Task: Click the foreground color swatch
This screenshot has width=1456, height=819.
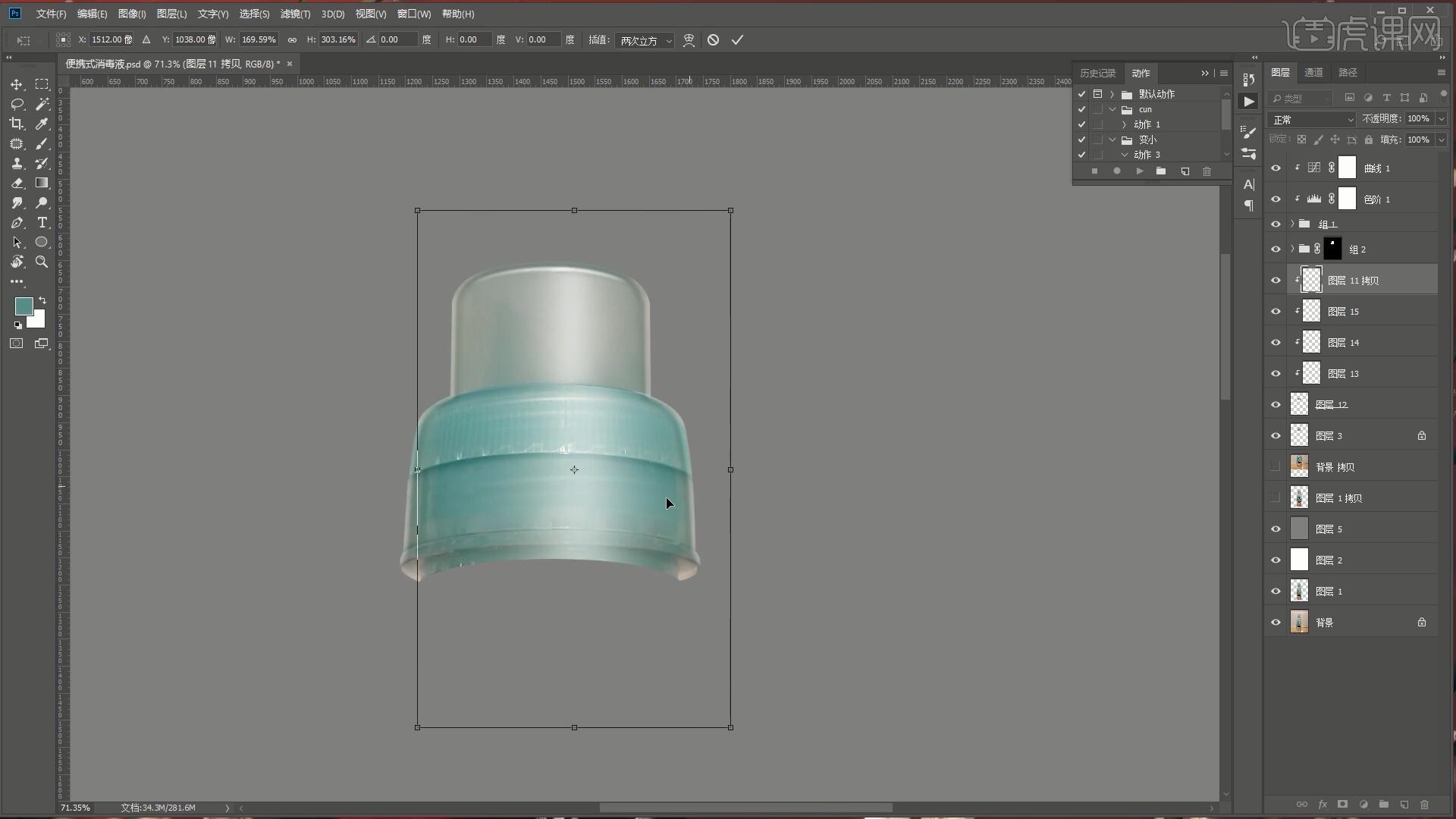Action: (24, 306)
